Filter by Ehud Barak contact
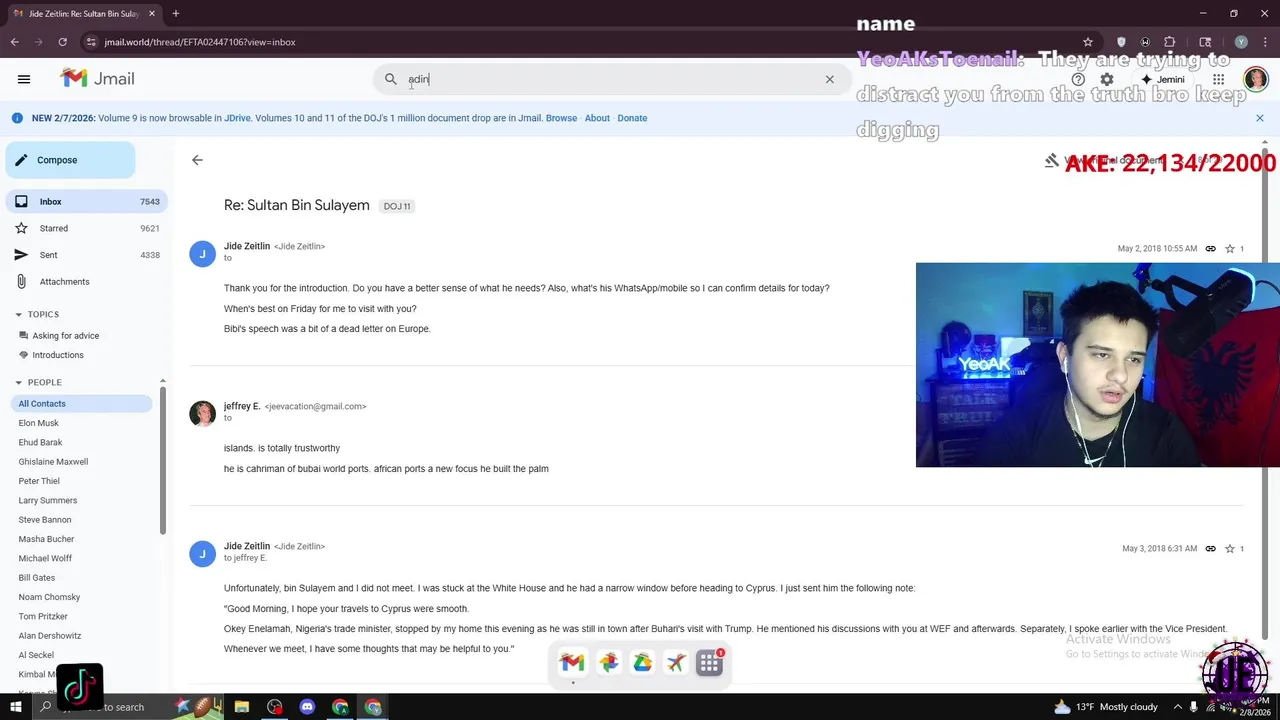 pyautogui.click(x=40, y=442)
